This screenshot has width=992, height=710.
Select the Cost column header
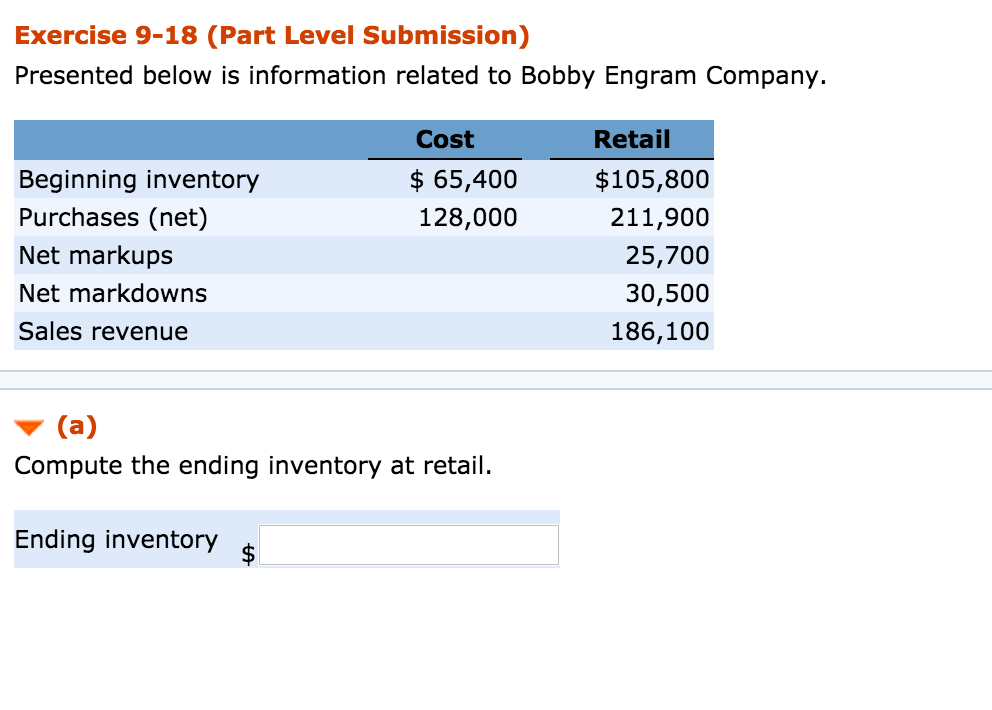point(445,140)
